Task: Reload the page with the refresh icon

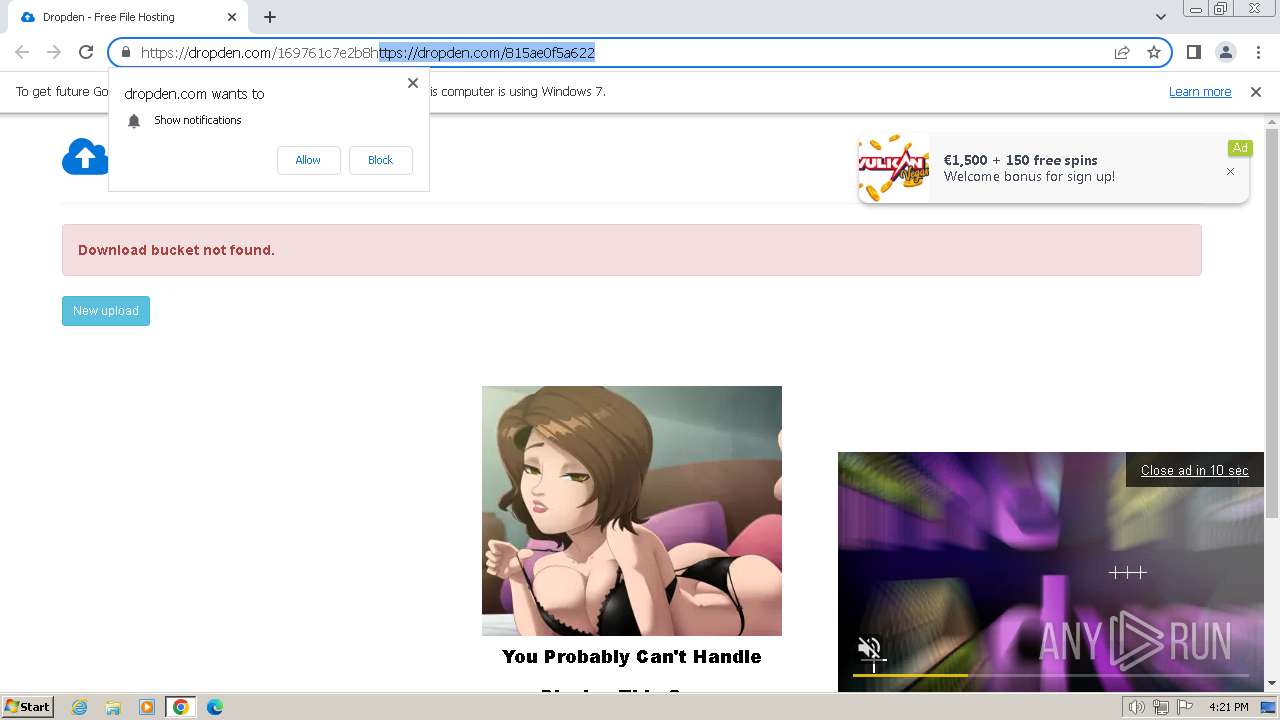Action: pyautogui.click(x=86, y=52)
